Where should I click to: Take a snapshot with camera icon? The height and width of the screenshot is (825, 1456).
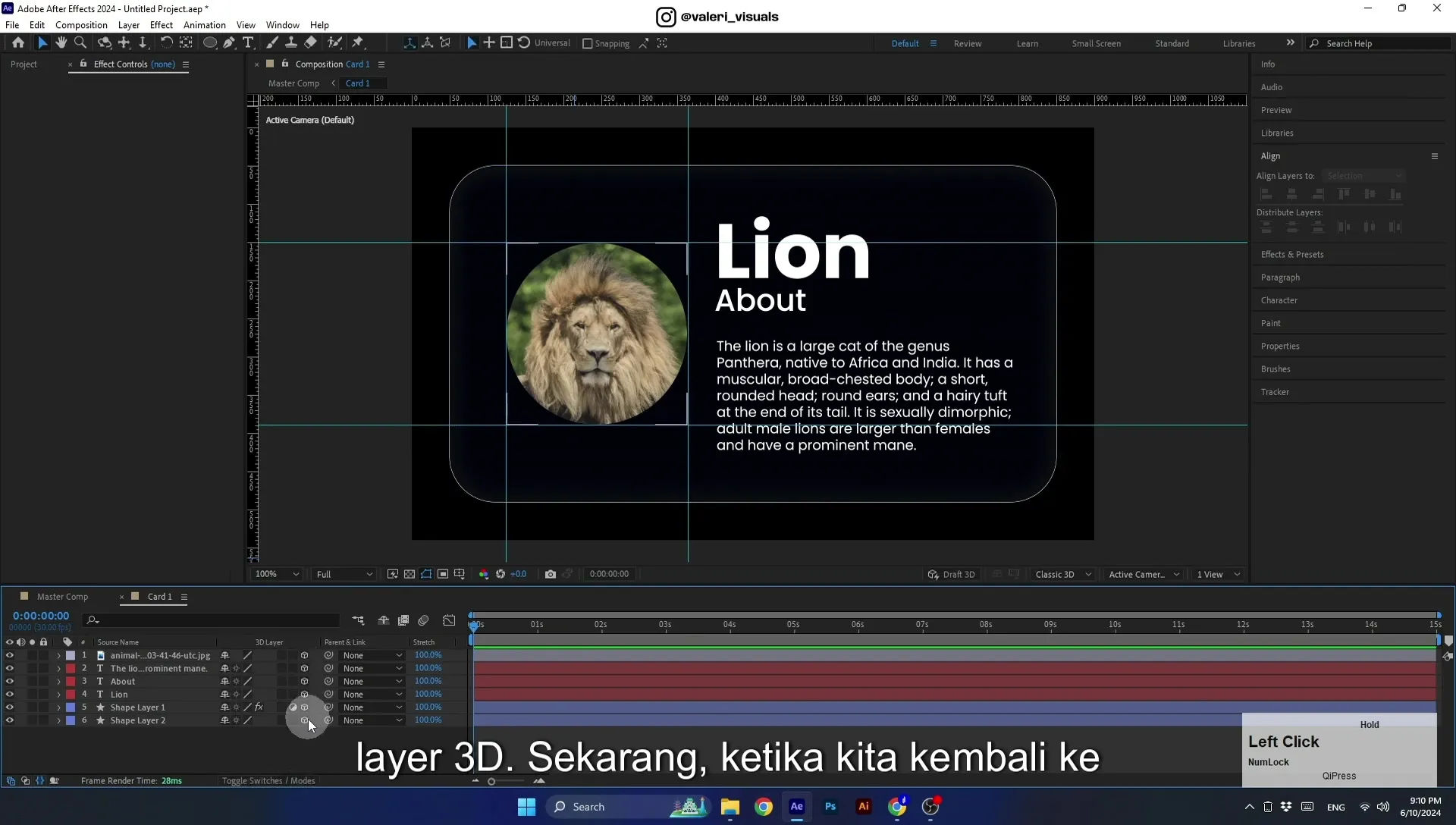(551, 574)
